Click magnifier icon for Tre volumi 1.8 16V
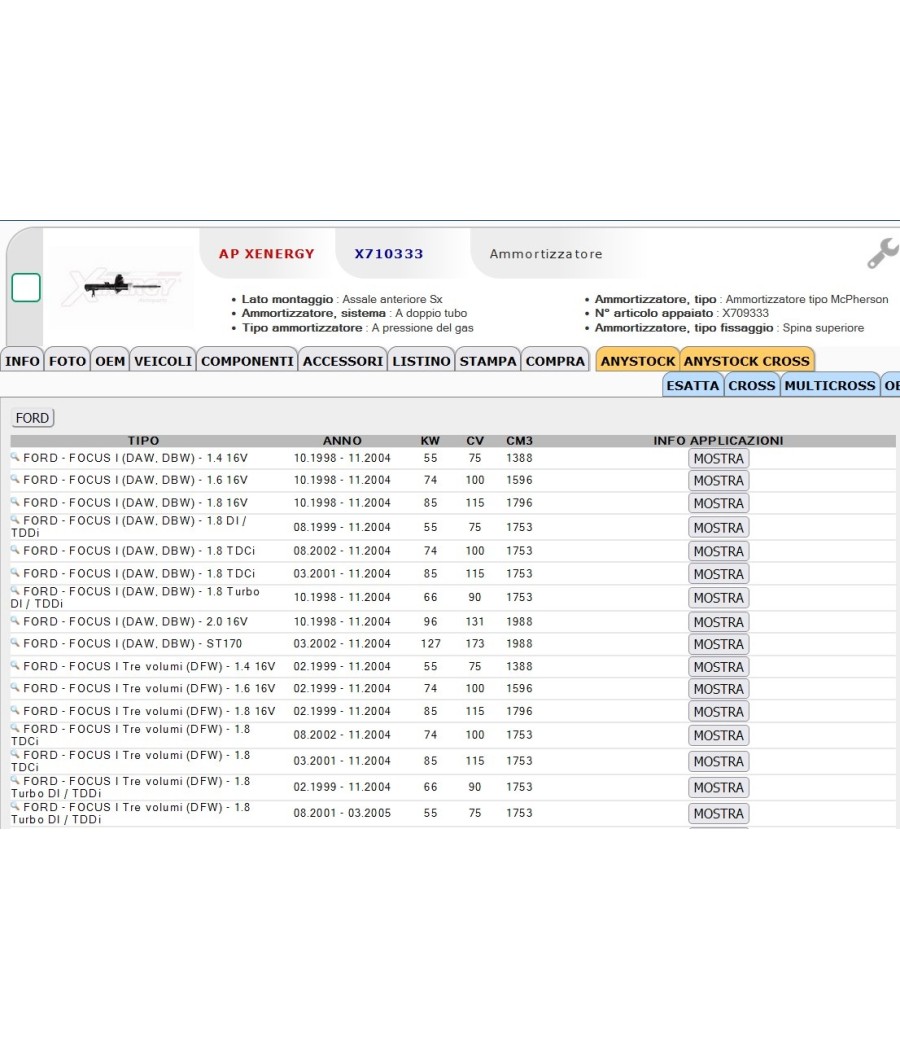 tap(15, 710)
